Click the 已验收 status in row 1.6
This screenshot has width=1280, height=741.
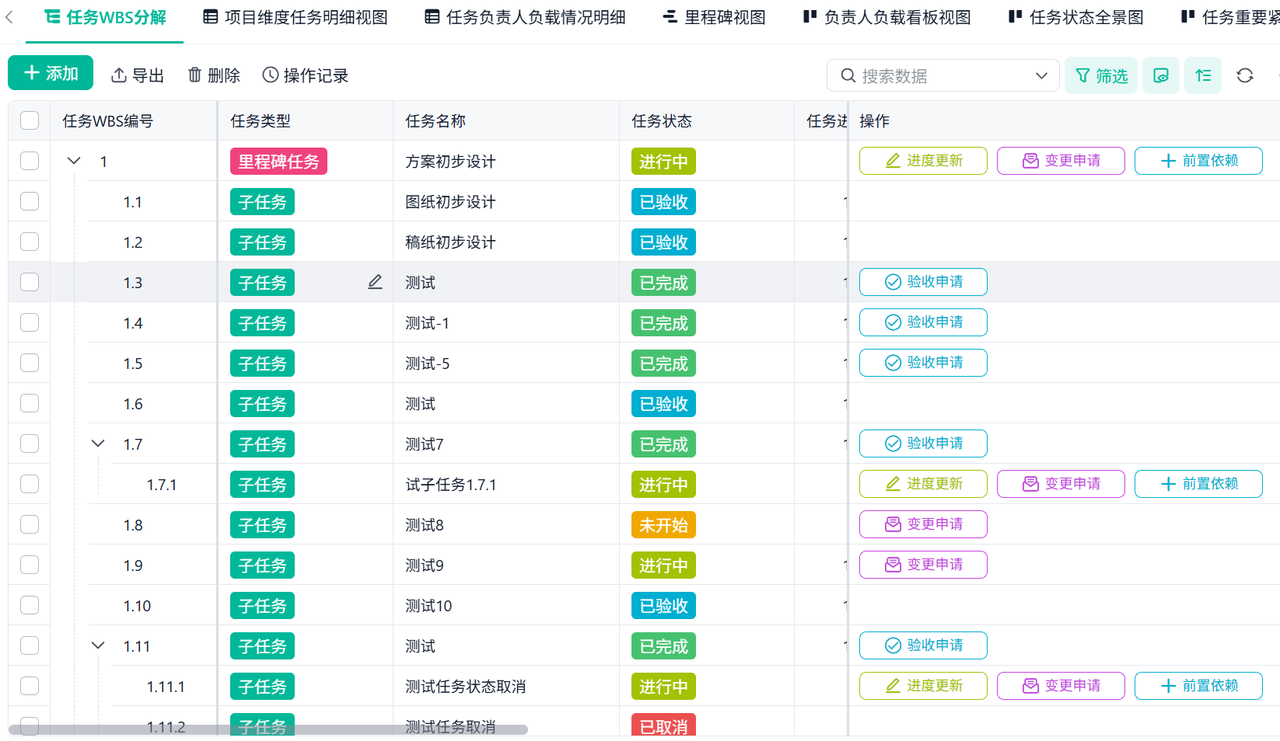pyautogui.click(x=664, y=404)
